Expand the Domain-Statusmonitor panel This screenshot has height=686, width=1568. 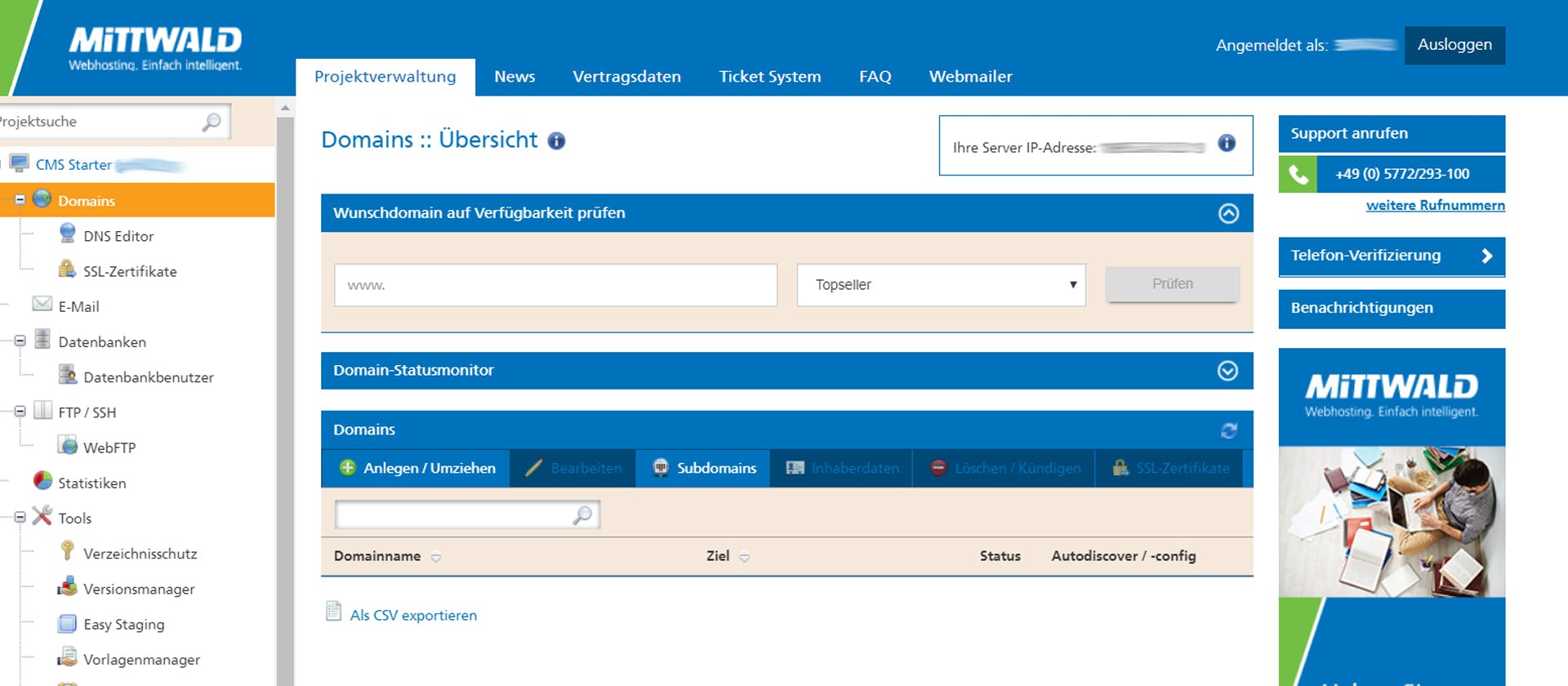pyautogui.click(x=1227, y=371)
